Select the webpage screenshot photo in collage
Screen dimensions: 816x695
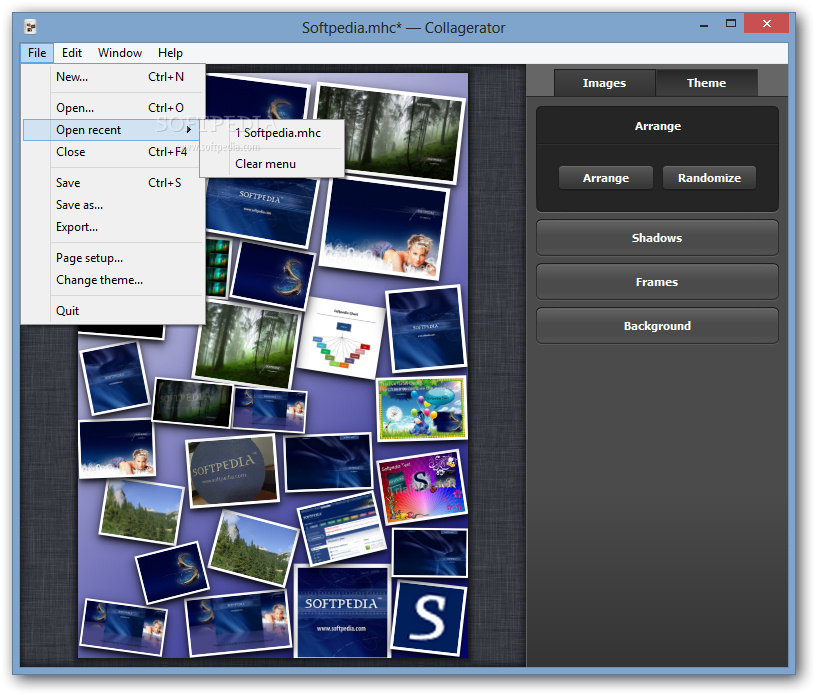coord(342,529)
